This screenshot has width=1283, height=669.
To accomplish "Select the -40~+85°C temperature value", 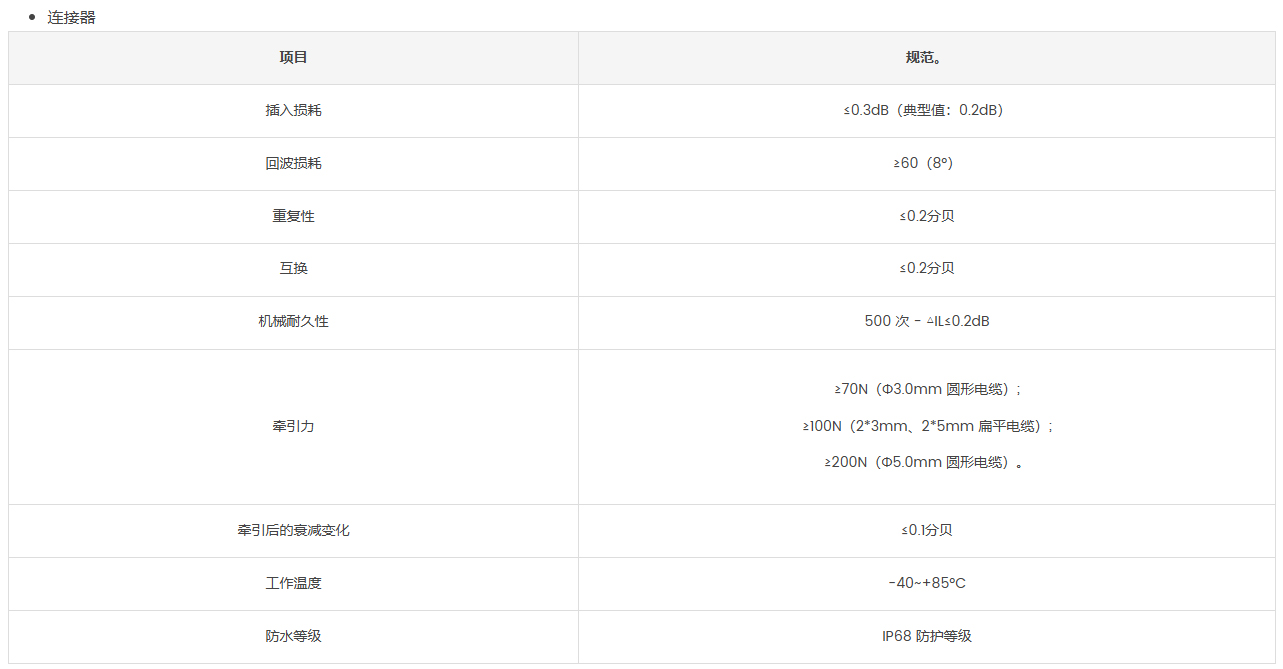I will pos(926,584).
